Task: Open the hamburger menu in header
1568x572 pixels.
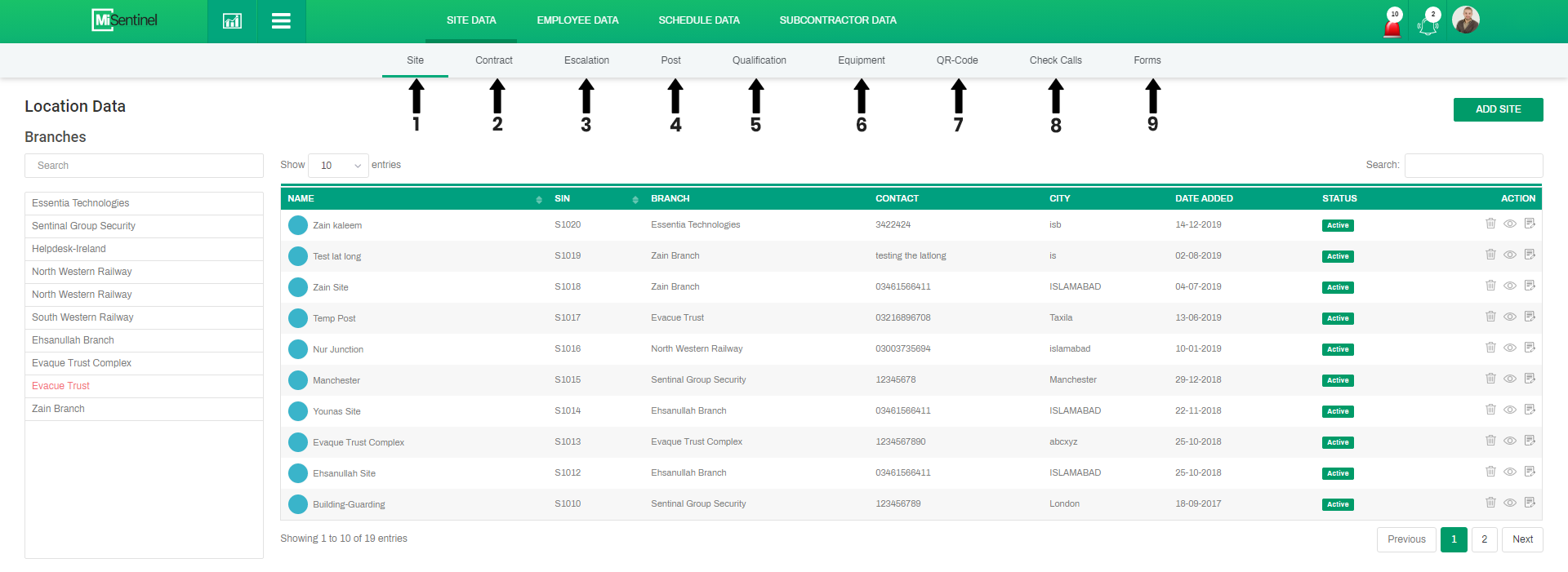Action: click(x=281, y=21)
